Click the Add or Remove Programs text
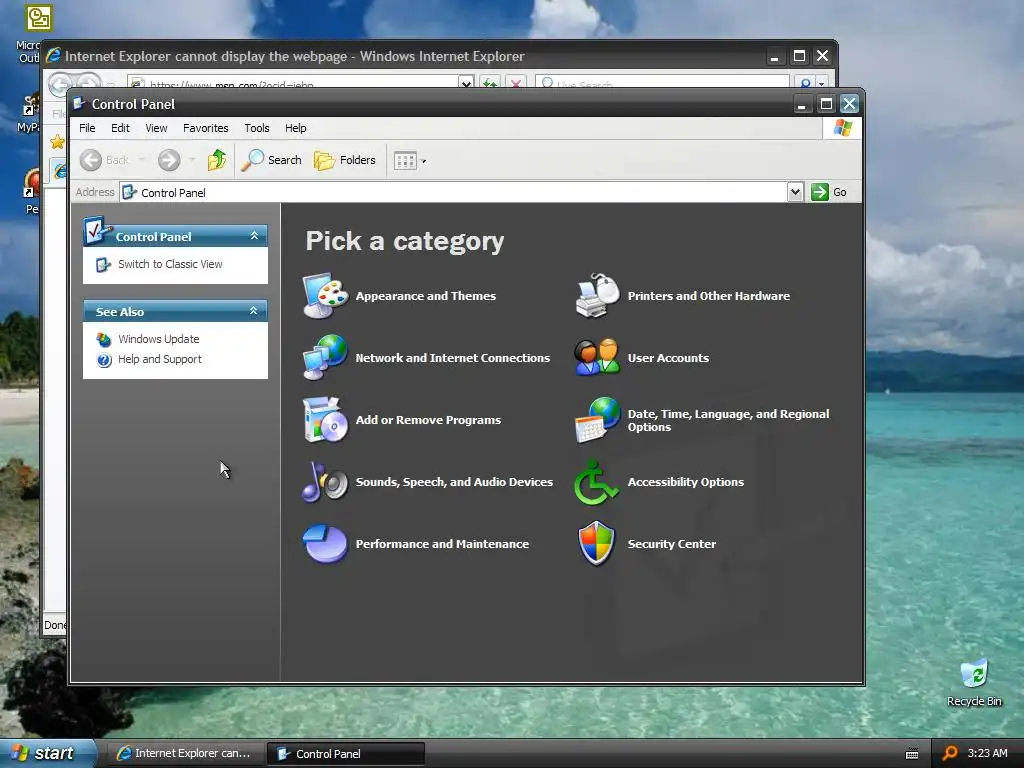Viewport: 1024px width, 768px height. click(x=428, y=420)
